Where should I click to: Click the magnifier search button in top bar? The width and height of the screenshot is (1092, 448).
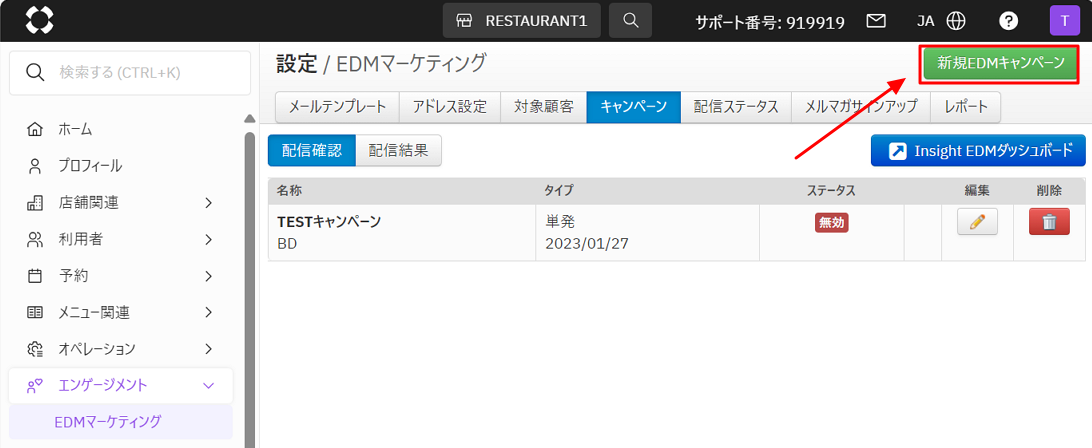point(630,20)
